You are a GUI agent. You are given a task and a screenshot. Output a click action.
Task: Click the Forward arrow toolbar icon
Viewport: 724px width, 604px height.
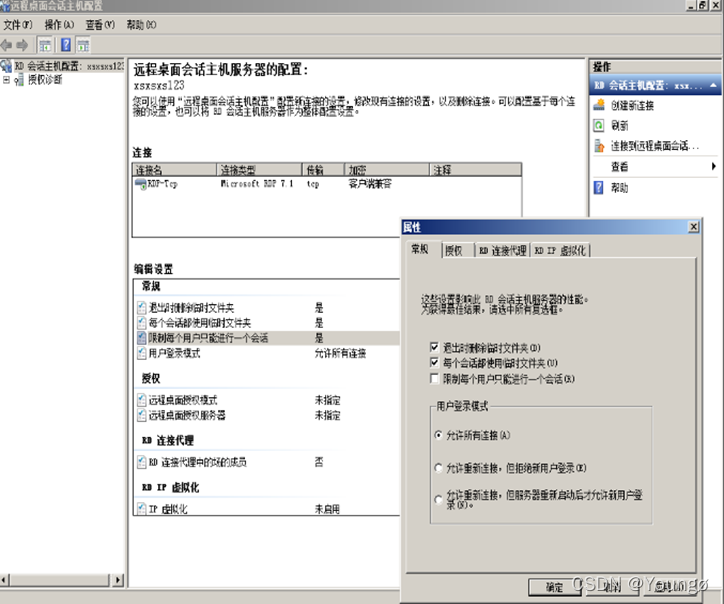click(x=22, y=45)
